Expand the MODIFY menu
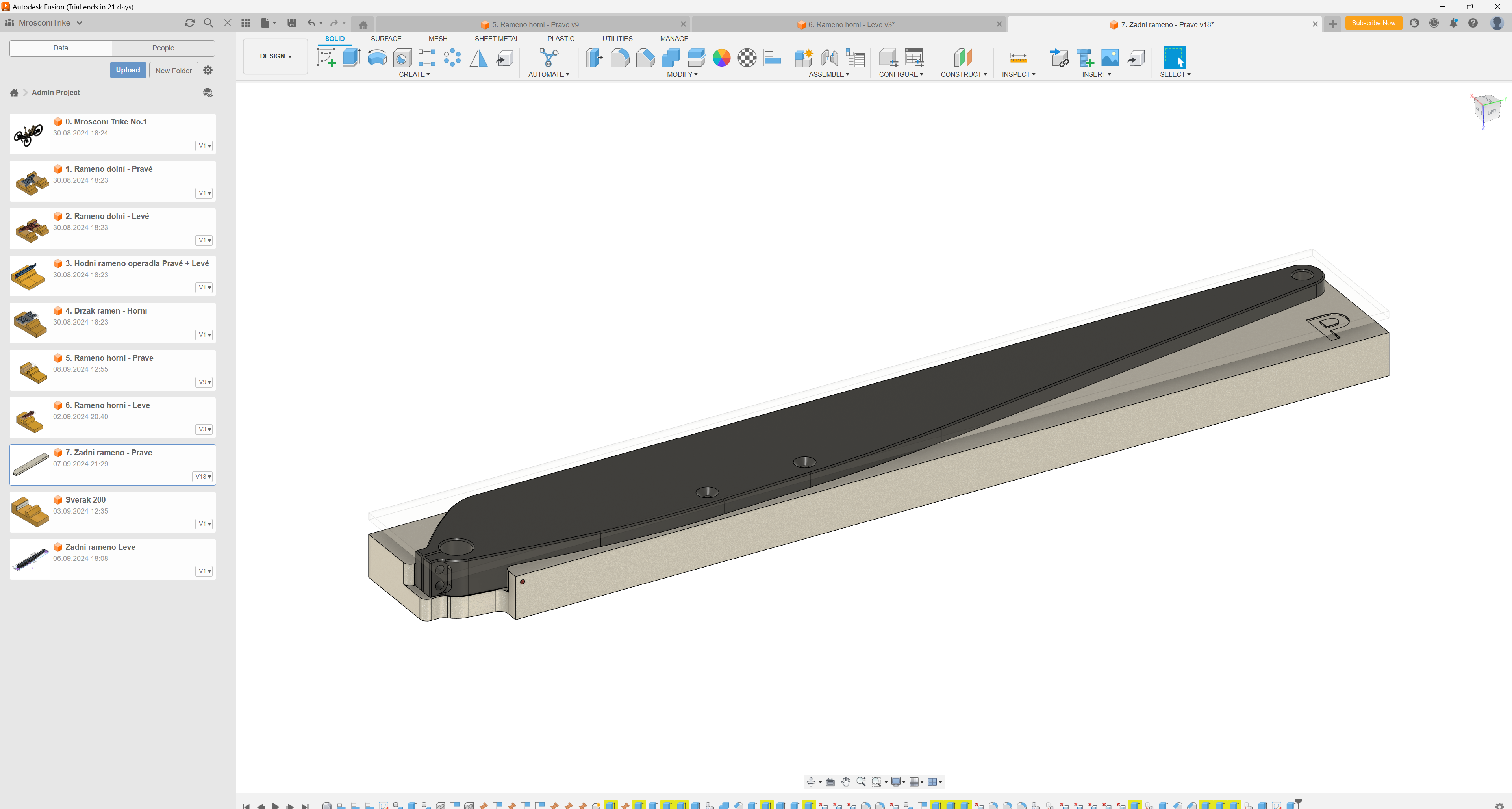The image size is (1512, 809). 682,74
